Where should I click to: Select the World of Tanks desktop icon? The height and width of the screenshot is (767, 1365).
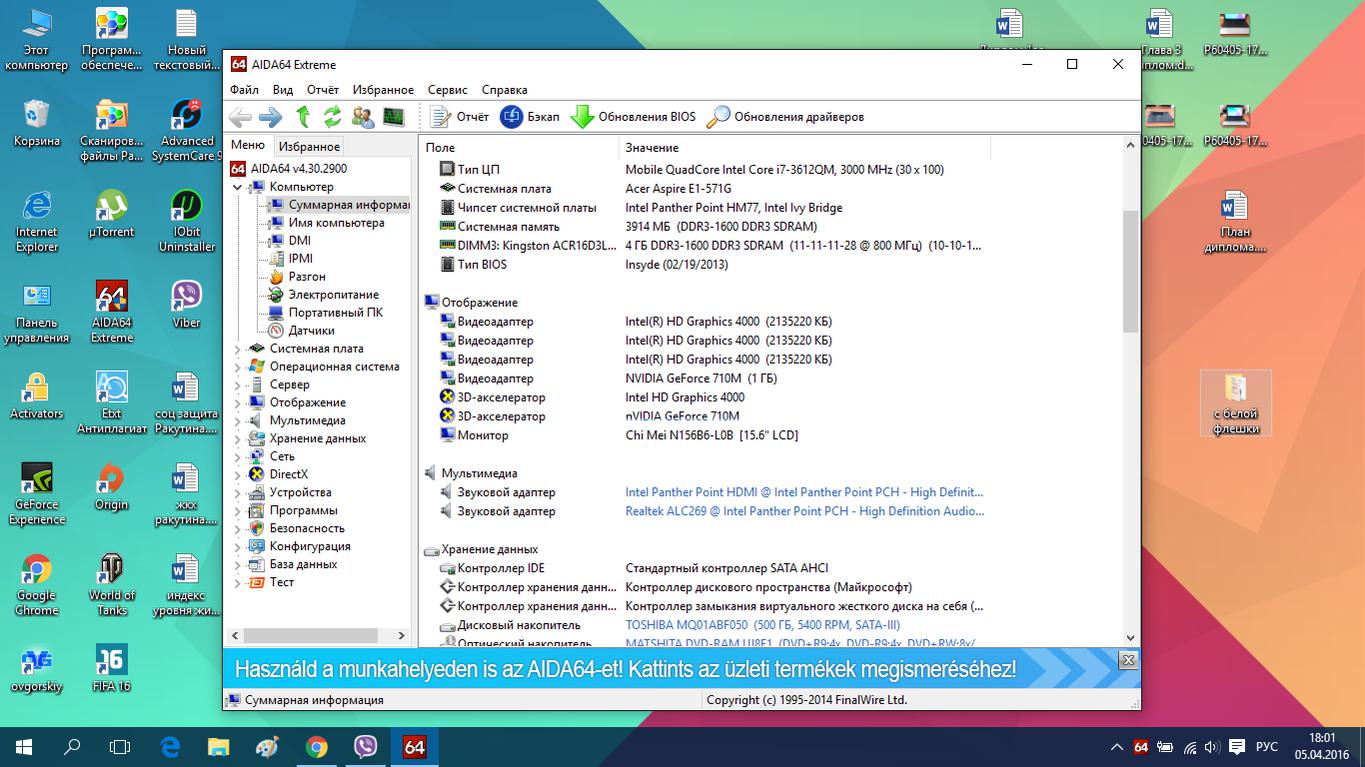click(112, 586)
